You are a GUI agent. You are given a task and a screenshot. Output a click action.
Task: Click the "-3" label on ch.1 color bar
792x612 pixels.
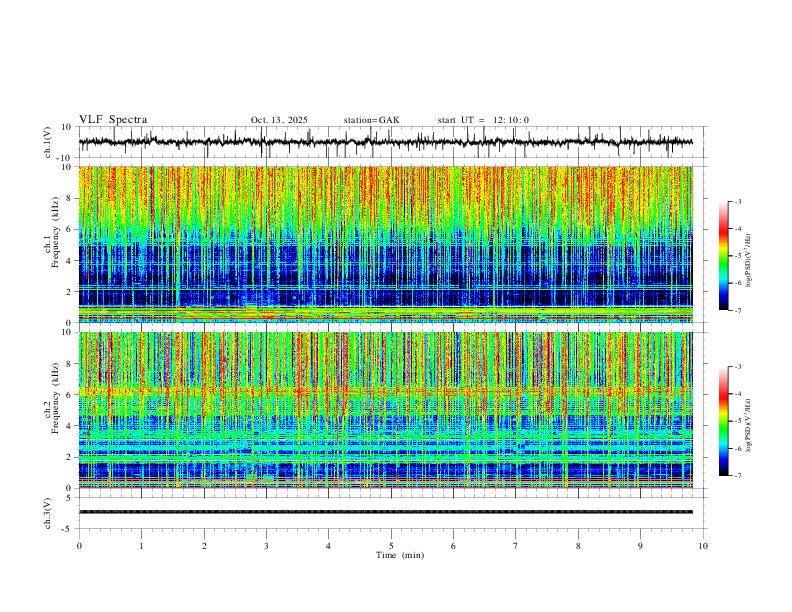point(738,201)
